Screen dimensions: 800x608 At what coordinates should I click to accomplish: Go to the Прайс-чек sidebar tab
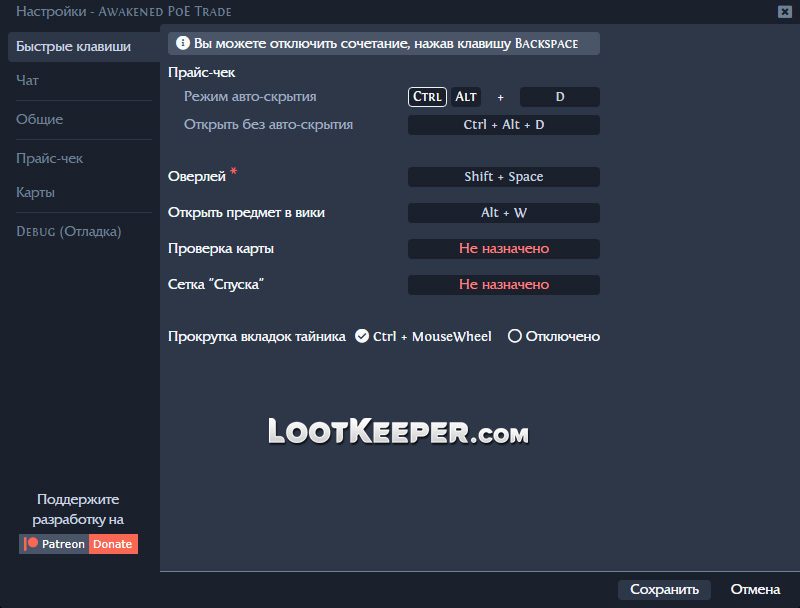49,159
